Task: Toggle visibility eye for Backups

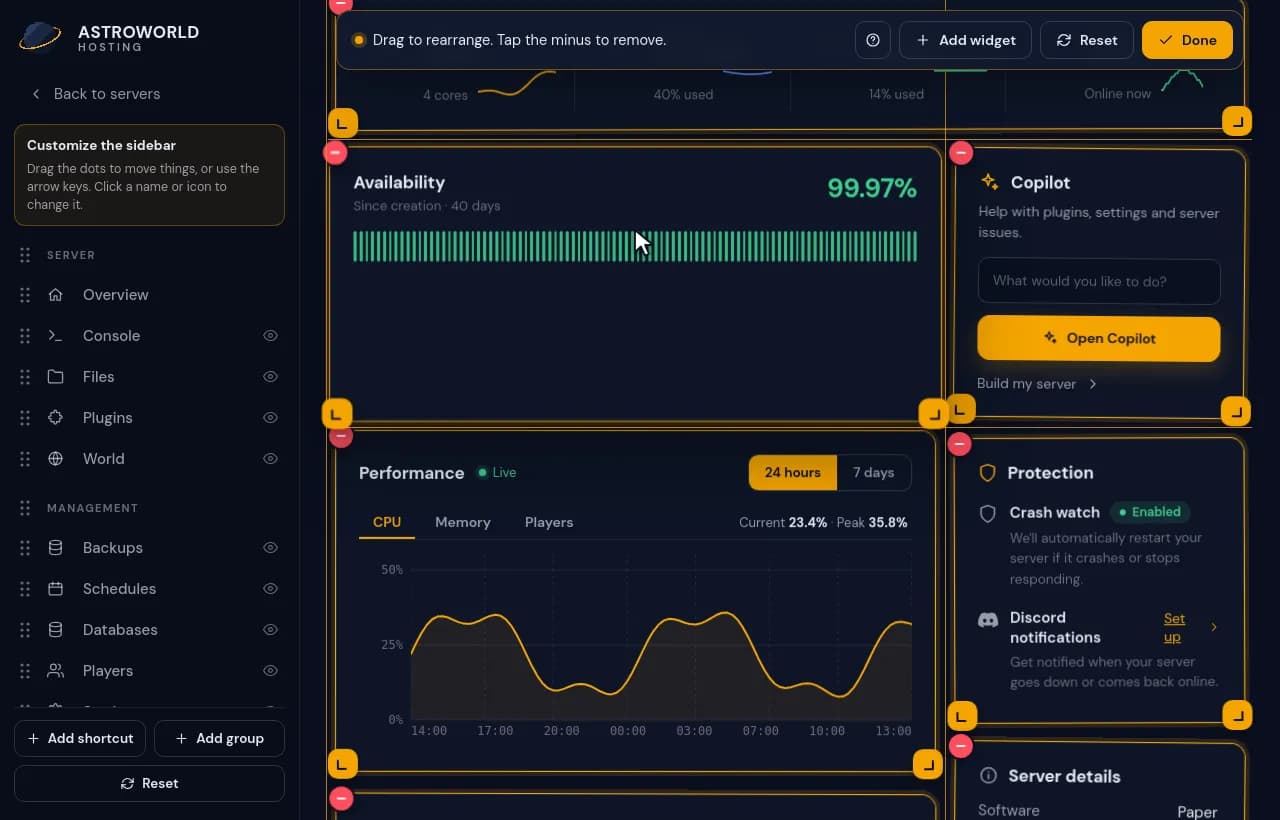Action: [x=270, y=548]
